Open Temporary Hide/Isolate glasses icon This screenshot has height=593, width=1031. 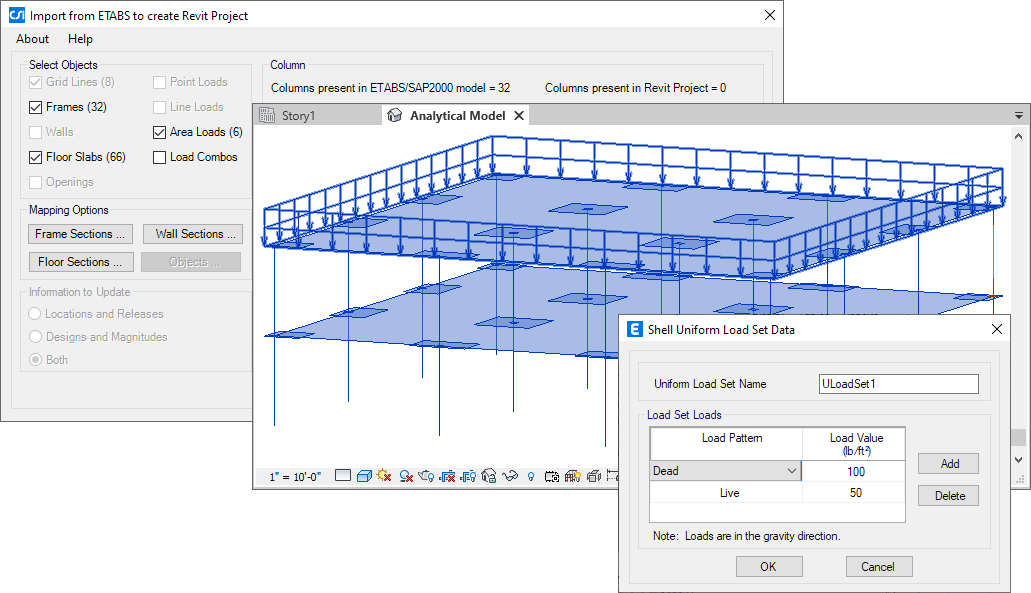click(510, 476)
